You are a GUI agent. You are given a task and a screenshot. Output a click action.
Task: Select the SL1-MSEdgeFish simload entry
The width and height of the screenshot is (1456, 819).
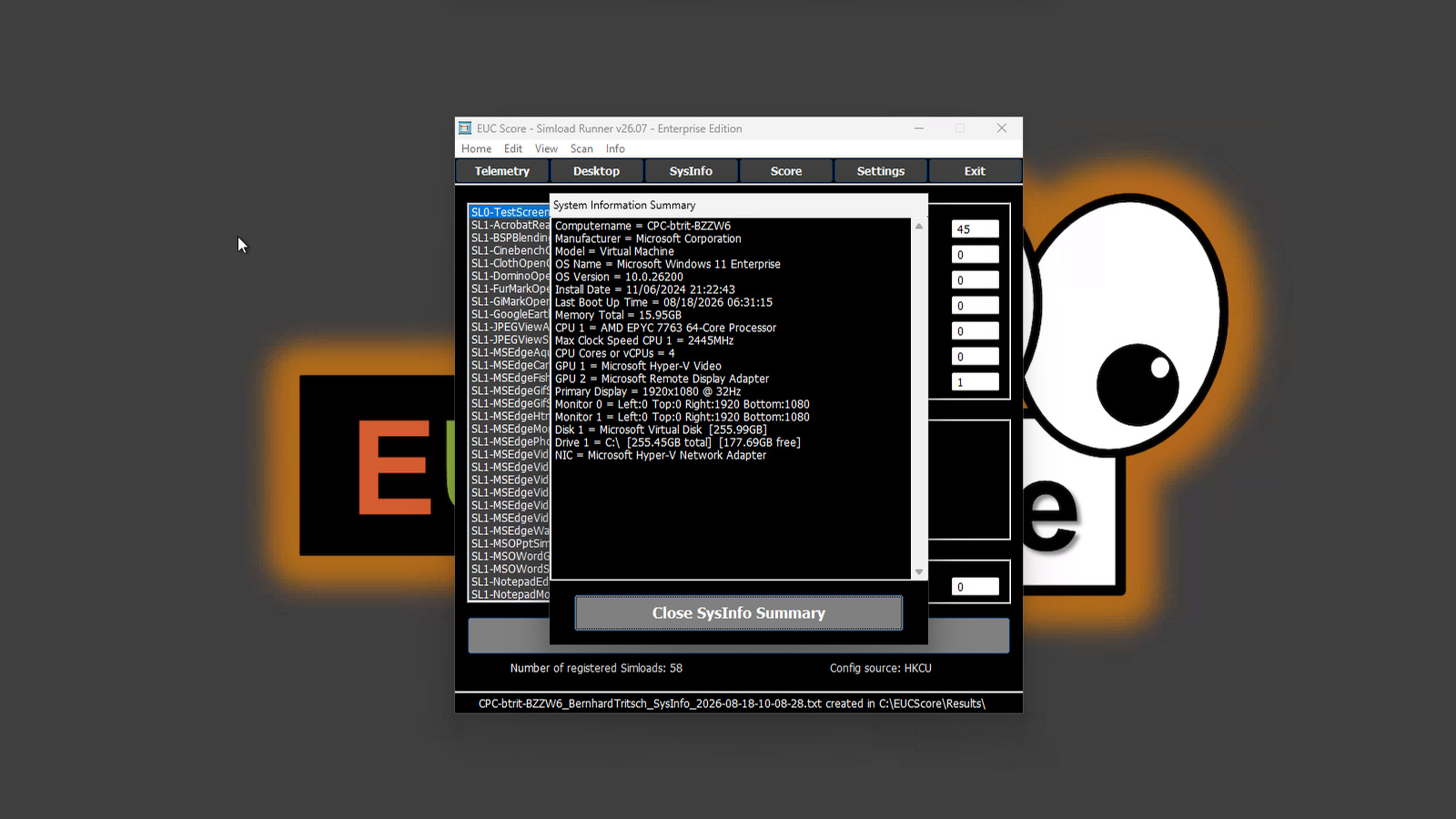[x=510, y=378]
